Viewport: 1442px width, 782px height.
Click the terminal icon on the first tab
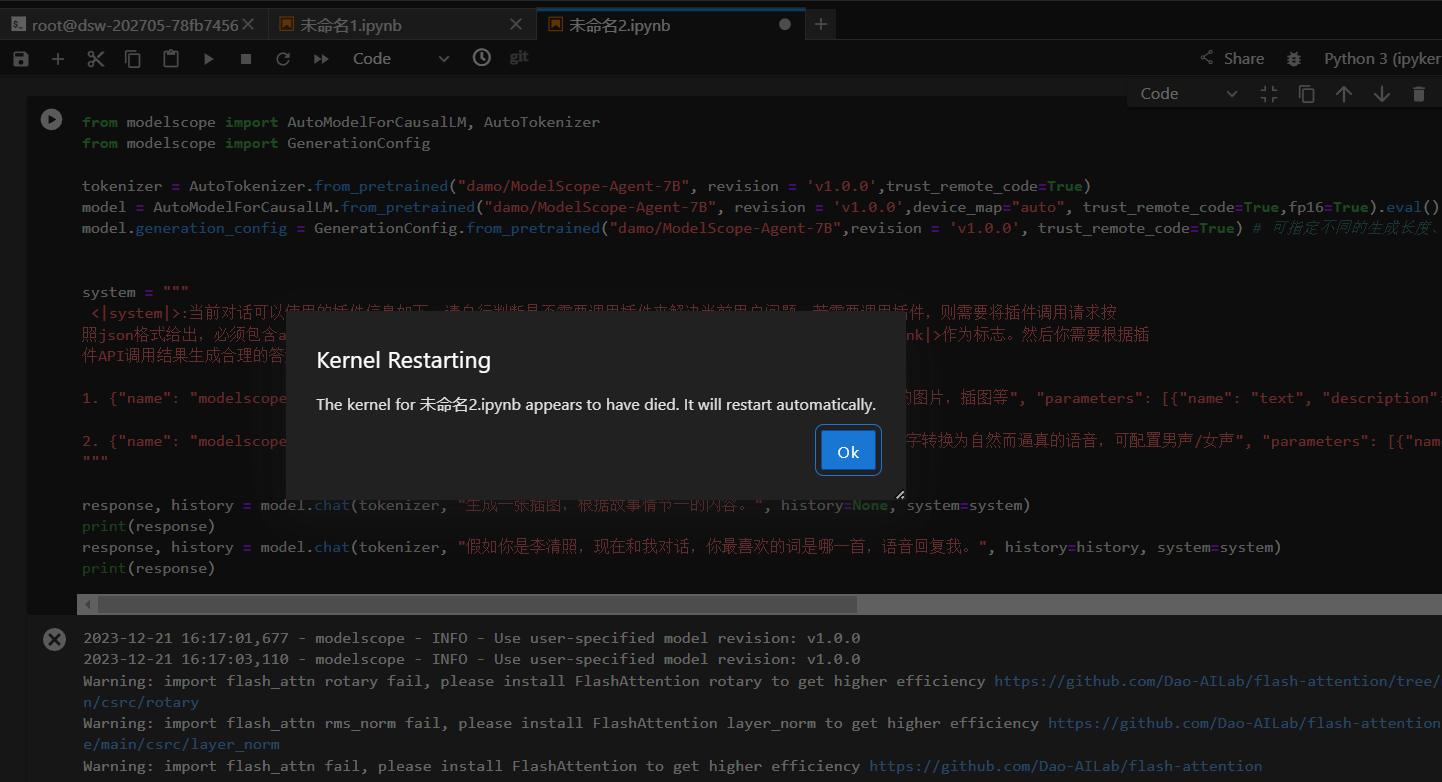19,24
